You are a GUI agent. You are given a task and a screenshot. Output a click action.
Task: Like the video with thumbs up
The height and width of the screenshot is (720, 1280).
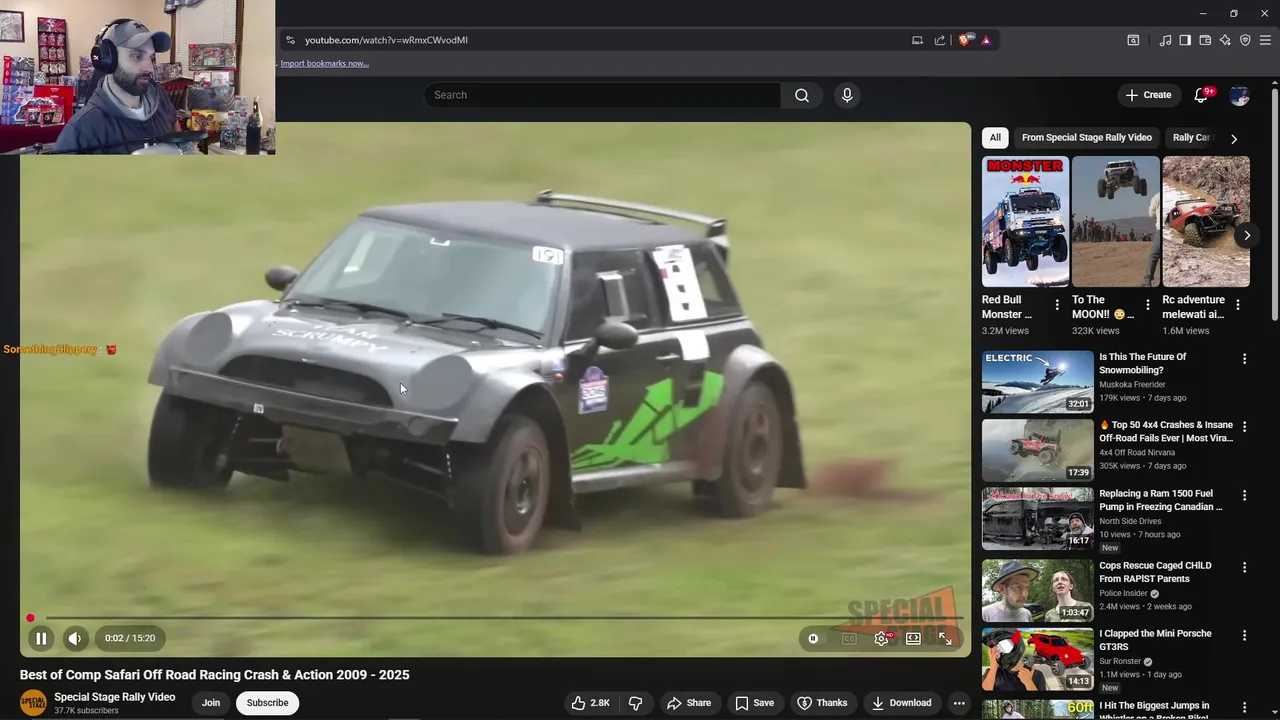[590, 703]
